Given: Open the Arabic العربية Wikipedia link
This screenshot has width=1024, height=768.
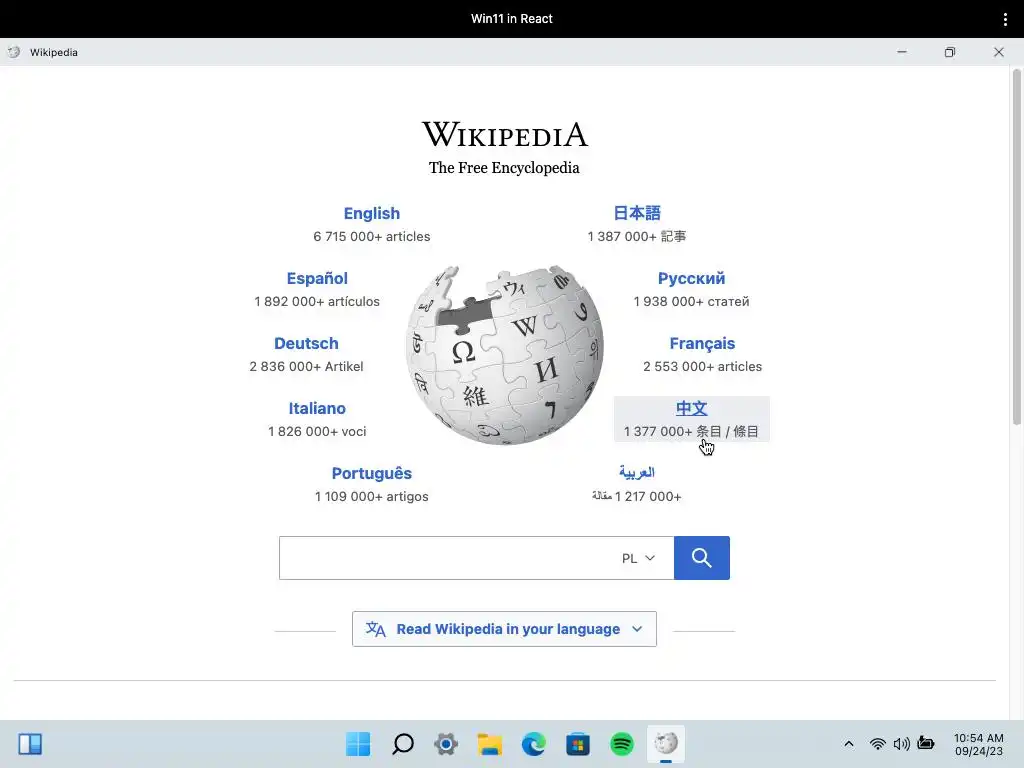Looking at the screenshot, I should coord(637,472).
